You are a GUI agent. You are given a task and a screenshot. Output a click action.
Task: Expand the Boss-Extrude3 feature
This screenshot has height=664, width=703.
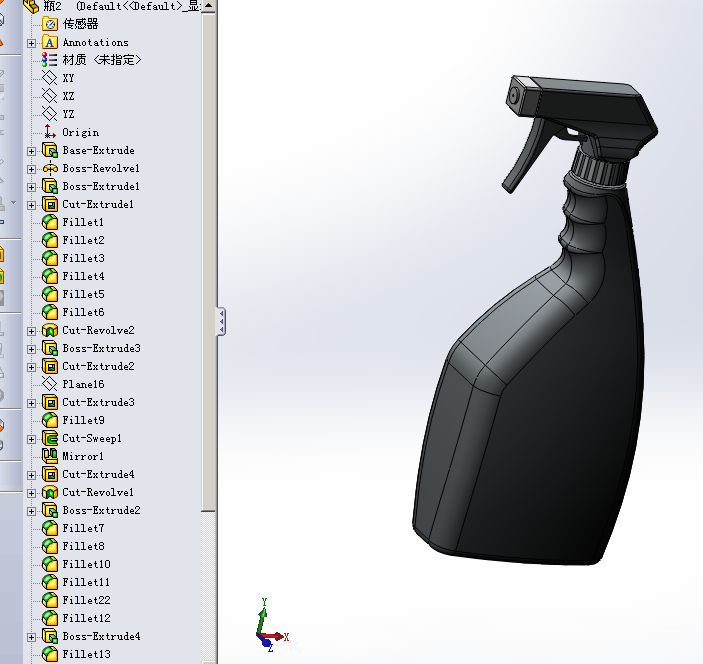click(x=31, y=349)
